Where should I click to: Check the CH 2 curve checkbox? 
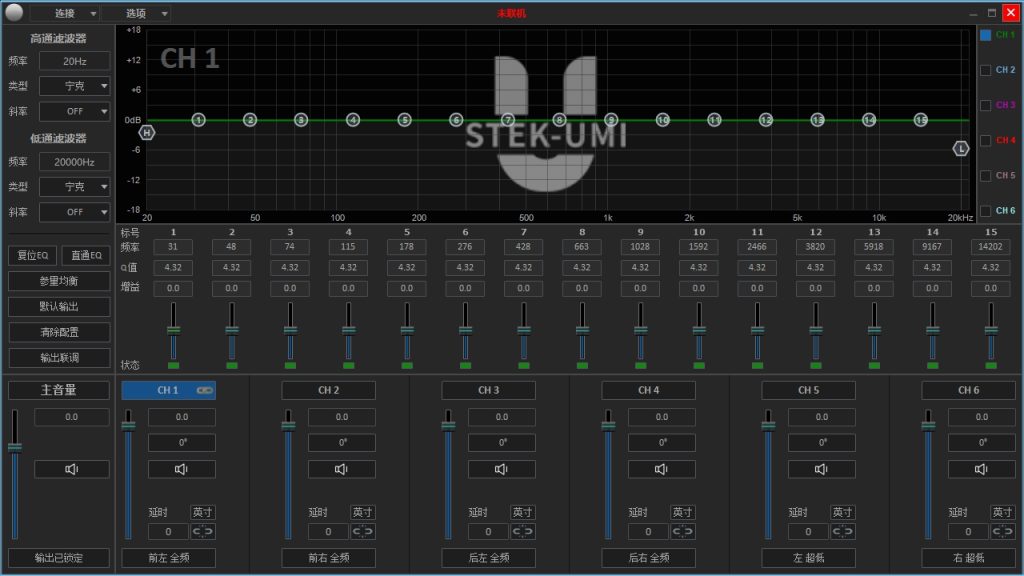[x=985, y=71]
